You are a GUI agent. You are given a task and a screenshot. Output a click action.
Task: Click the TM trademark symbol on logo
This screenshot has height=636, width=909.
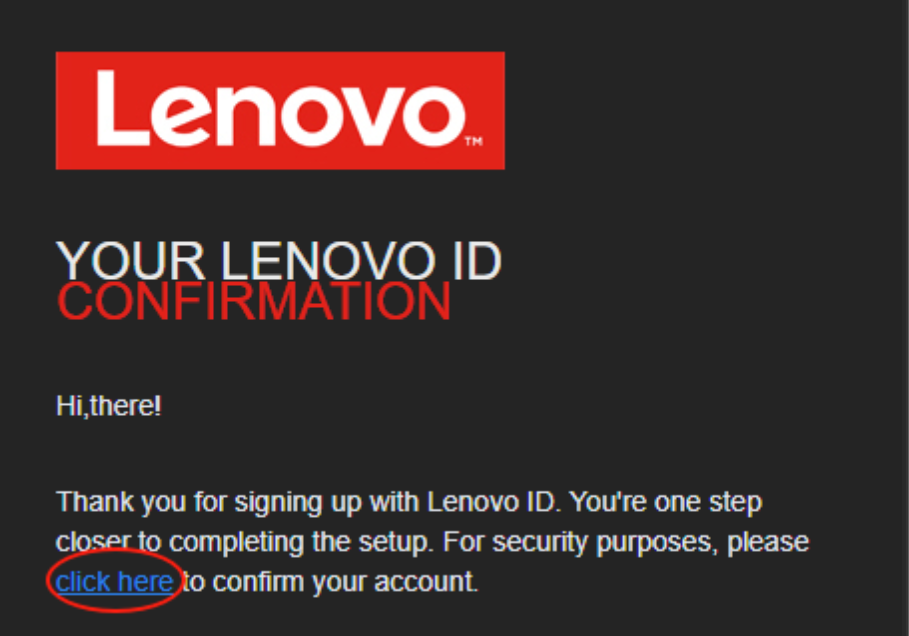coord(474,141)
